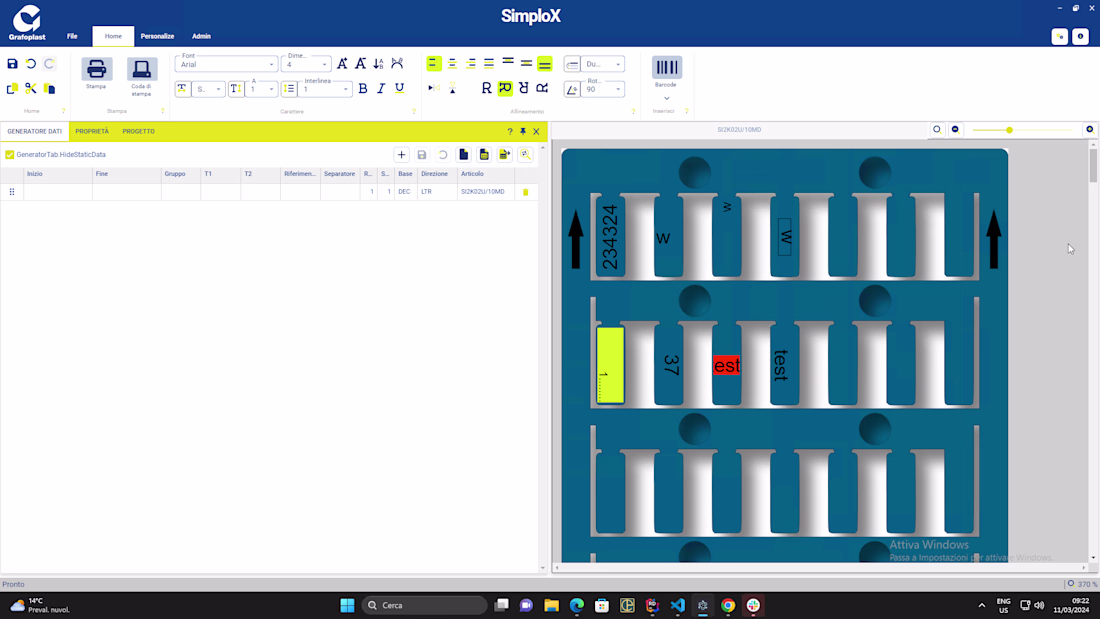
Task: Select the red 'est' label element
Action: (727, 366)
